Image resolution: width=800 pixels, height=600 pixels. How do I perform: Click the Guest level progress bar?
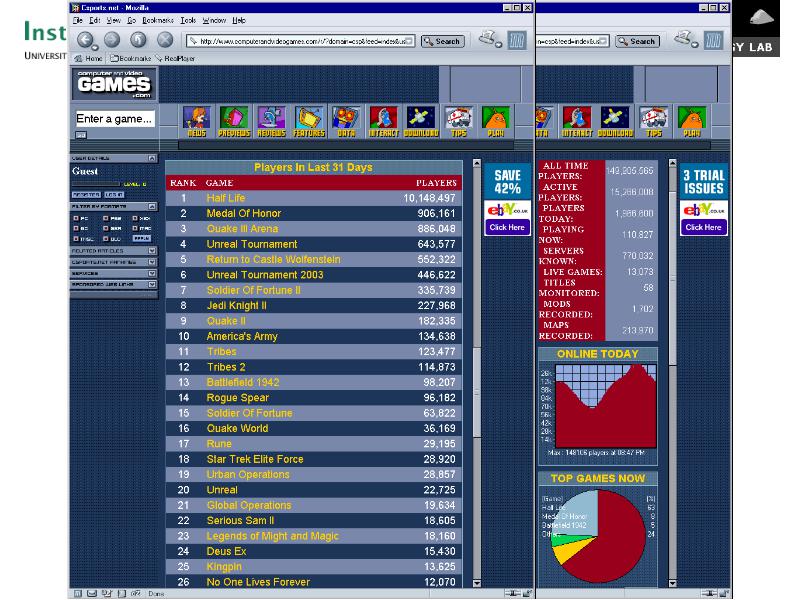pyautogui.click(x=96, y=184)
